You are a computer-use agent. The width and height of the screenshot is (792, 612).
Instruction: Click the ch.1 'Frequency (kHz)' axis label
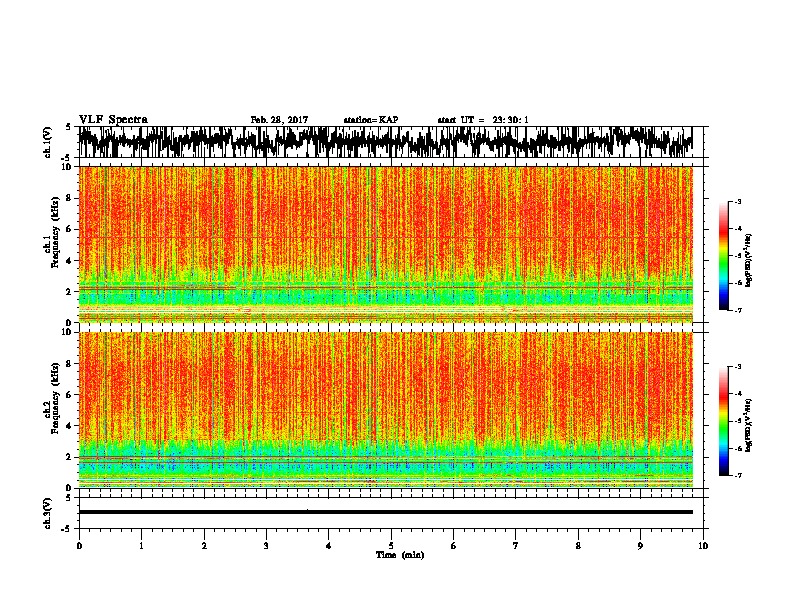click(56, 232)
